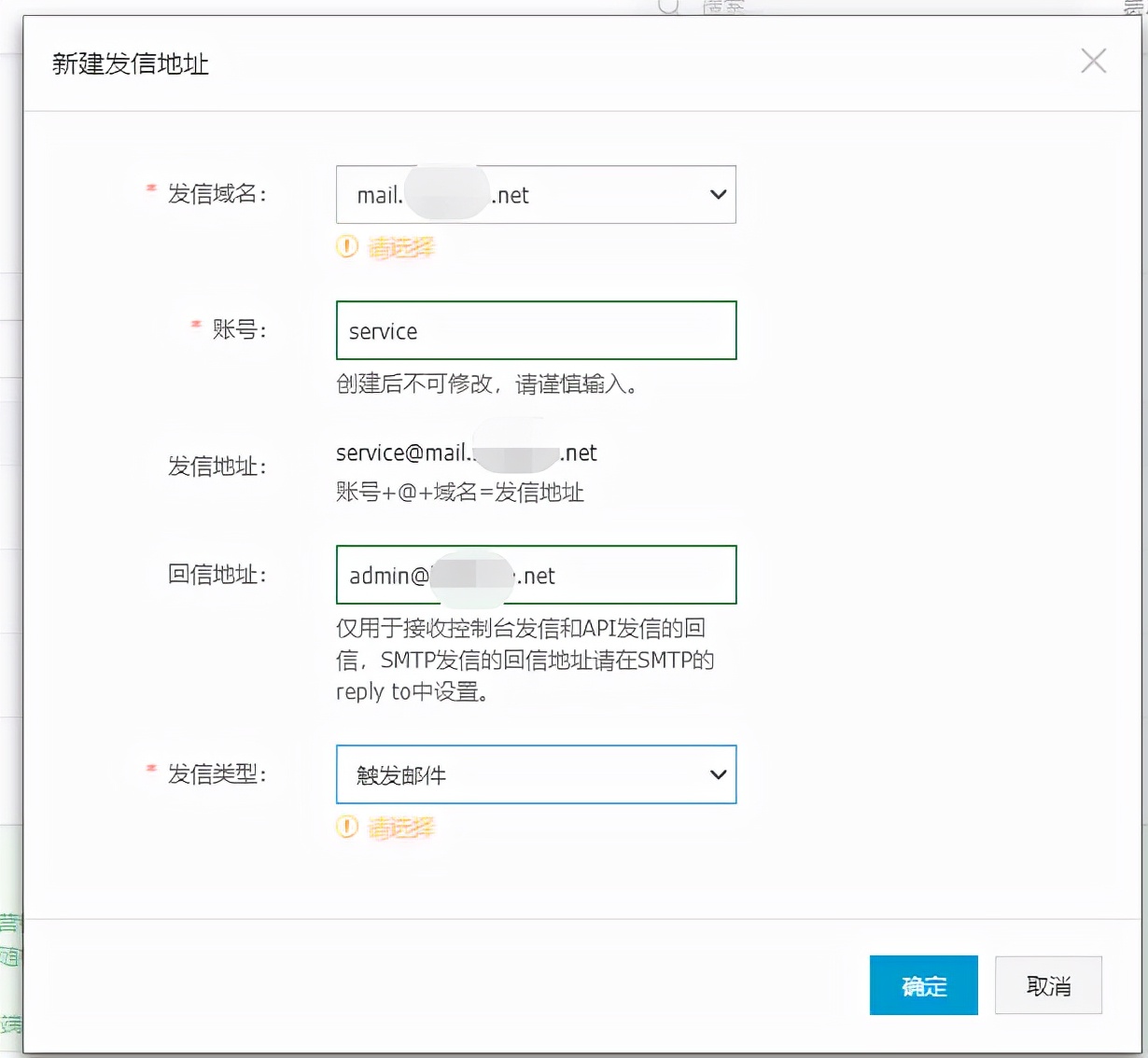
Task: Click the search magnifier icon at the top
Action: pyautogui.click(x=666, y=7)
